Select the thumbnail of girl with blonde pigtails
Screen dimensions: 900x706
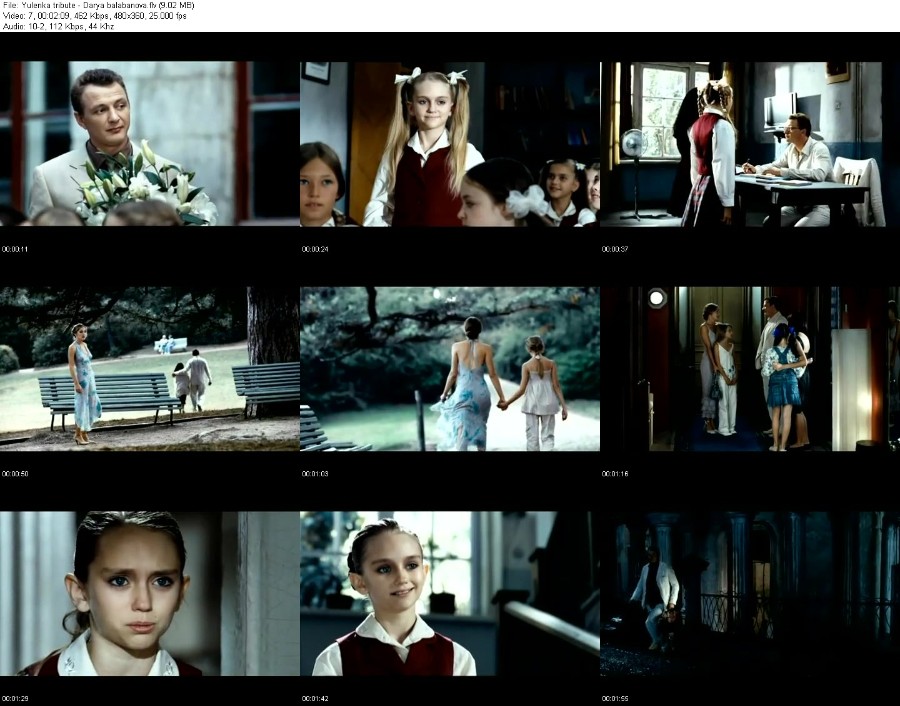450,143
